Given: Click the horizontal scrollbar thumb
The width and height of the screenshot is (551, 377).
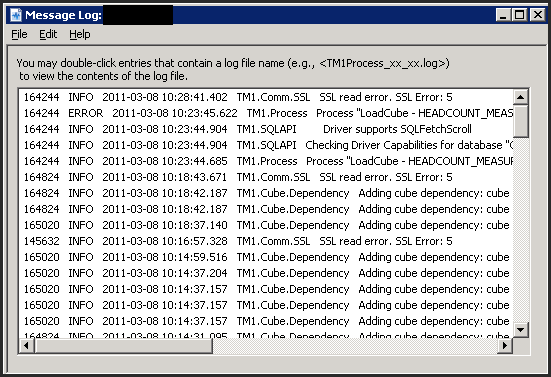Looking at the screenshot, I should tap(123, 345).
